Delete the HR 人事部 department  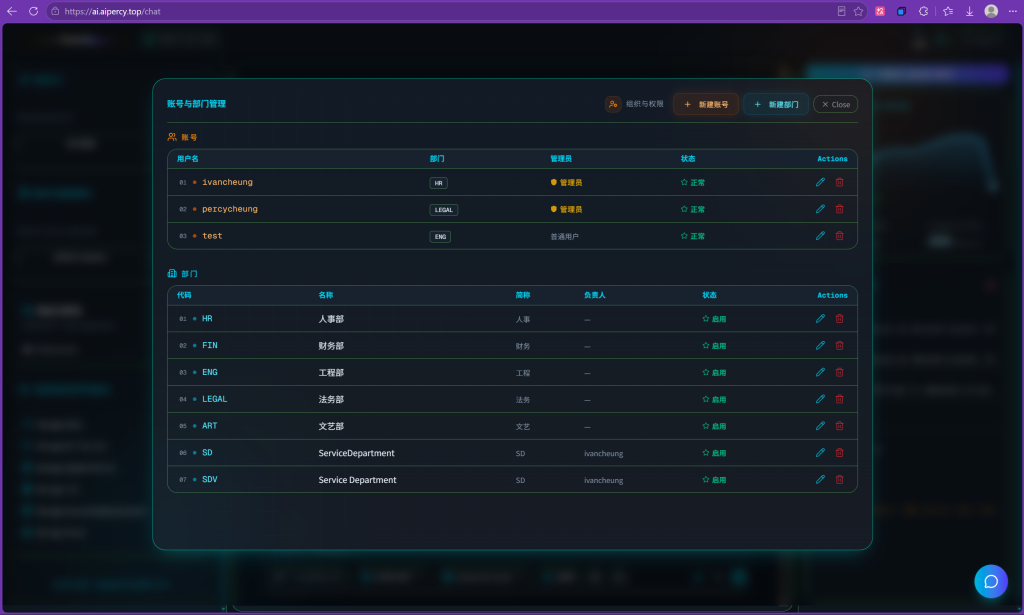click(x=840, y=319)
